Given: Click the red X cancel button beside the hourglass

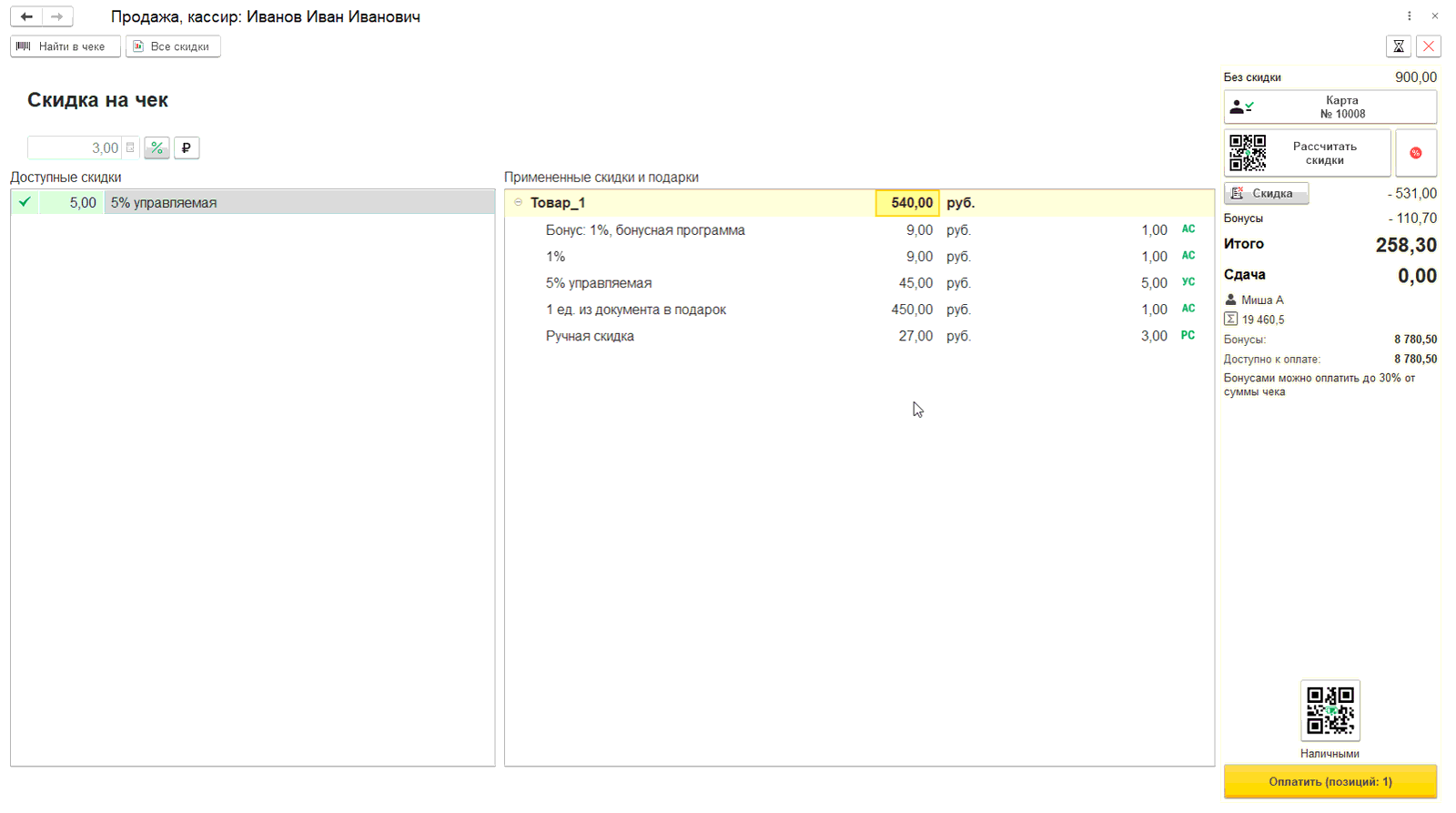Looking at the screenshot, I should coord(1429,46).
